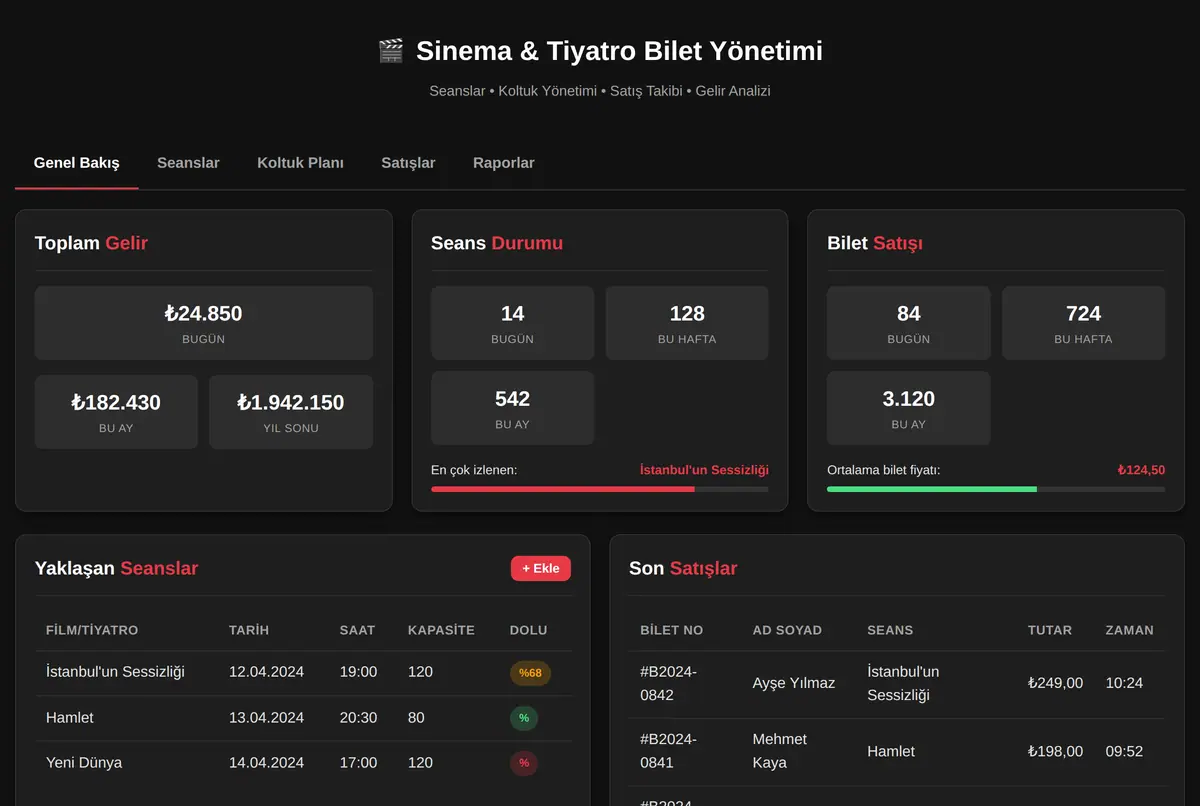Click the date 14.04.2024

coord(266,763)
